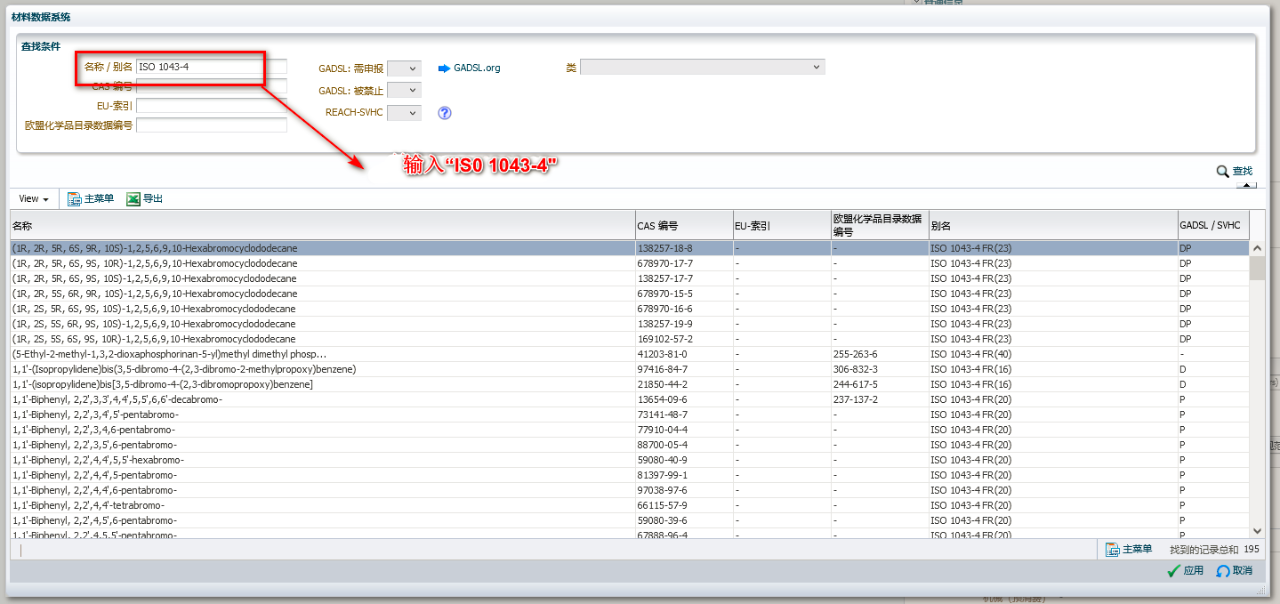
Task: Select row with CAS 59080-40-9
Action: [x=630, y=460]
